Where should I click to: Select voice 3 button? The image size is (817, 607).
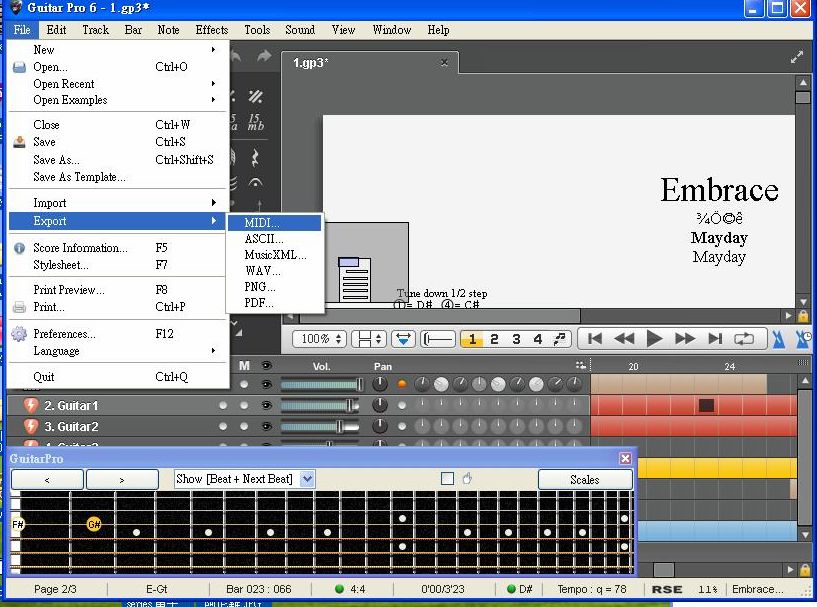[516, 339]
